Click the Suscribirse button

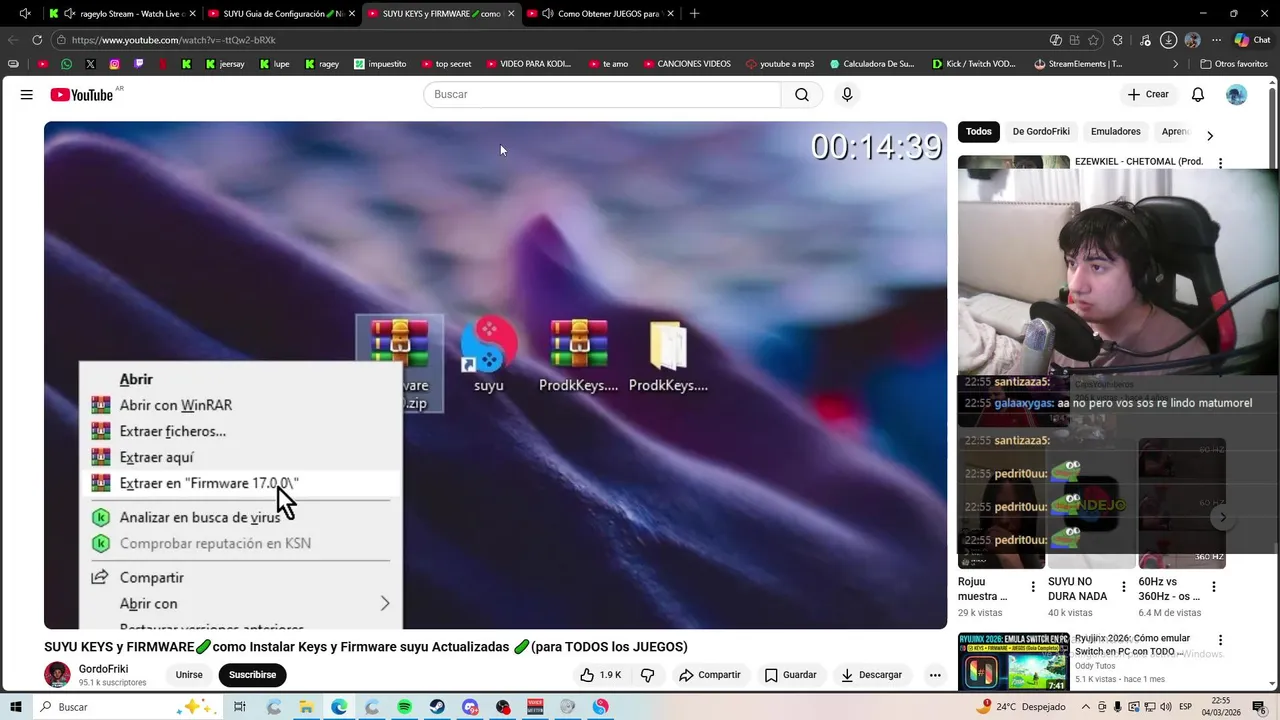pyautogui.click(x=252, y=675)
